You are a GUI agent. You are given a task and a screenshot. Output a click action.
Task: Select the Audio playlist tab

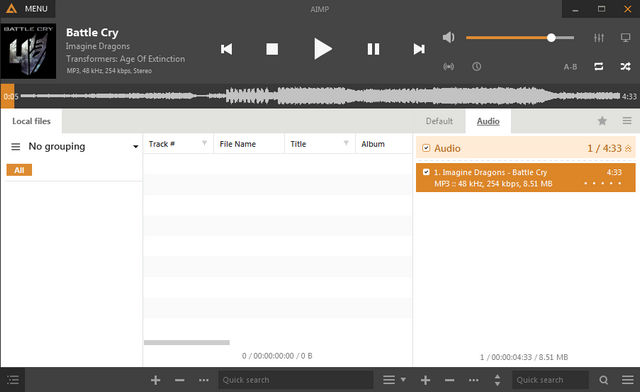tap(488, 121)
